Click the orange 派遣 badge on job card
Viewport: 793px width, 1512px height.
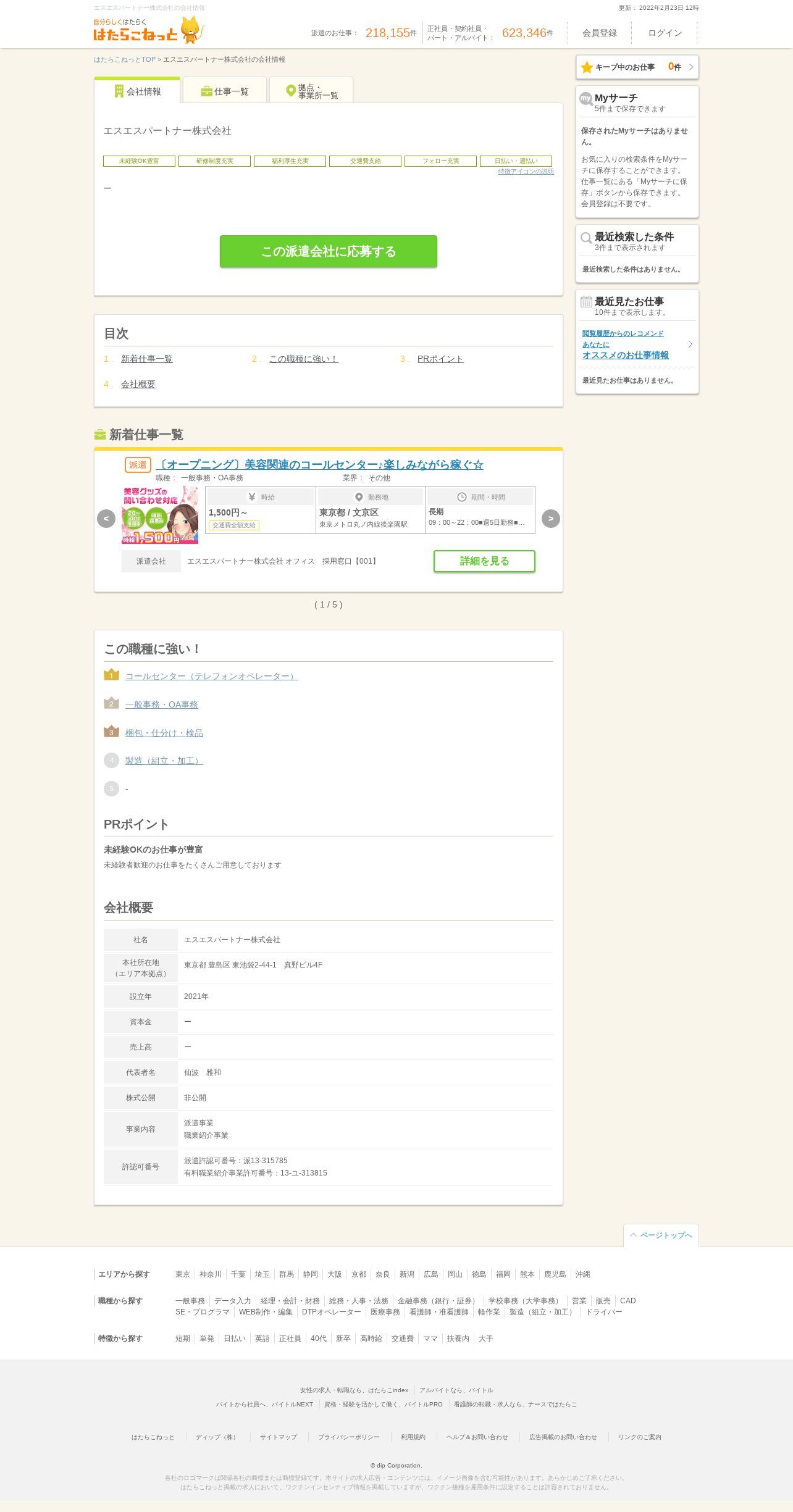pyautogui.click(x=138, y=465)
